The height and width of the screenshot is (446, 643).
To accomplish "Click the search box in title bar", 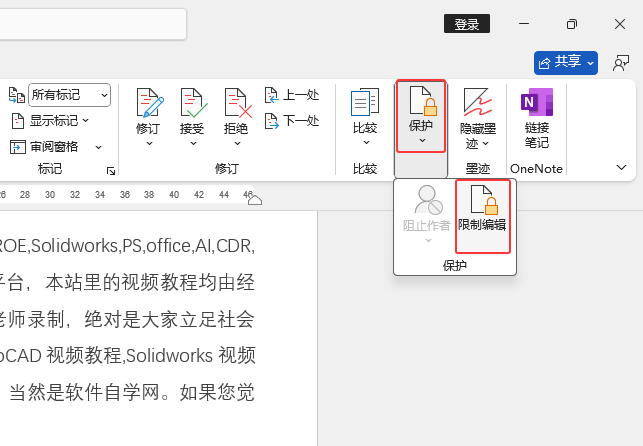I will tap(93, 24).
